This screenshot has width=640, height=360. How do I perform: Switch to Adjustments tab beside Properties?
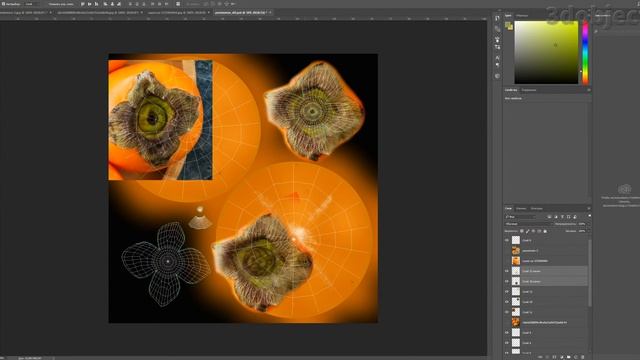click(x=529, y=90)
